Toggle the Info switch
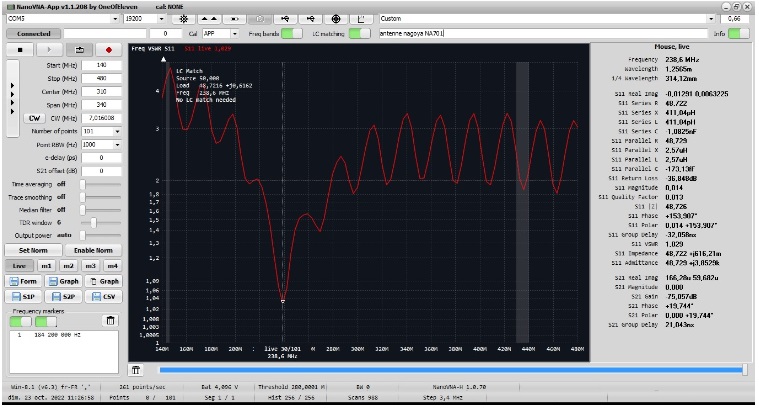This screenshot has height=409, width=759. click(738, 34)
